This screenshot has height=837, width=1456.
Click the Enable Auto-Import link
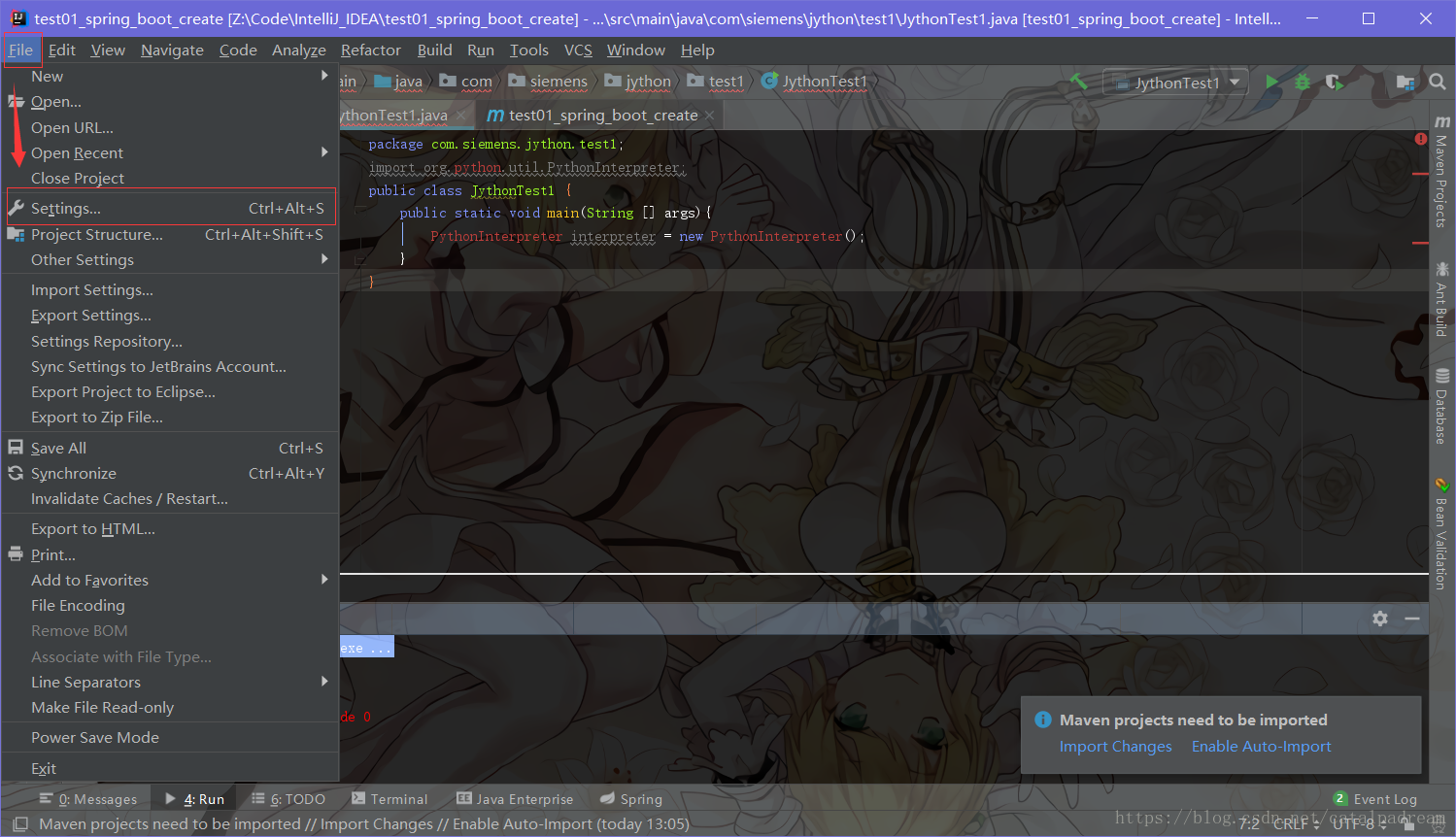click(1261, 746)
